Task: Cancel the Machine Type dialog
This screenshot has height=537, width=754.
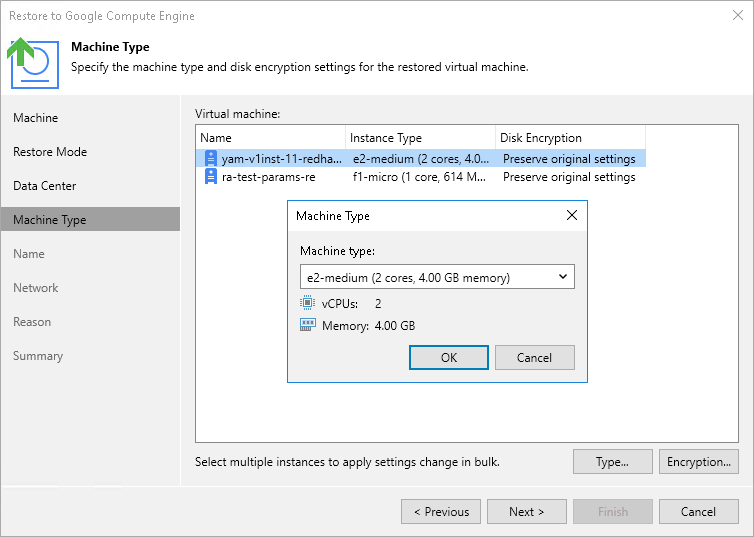Action: 534,357
